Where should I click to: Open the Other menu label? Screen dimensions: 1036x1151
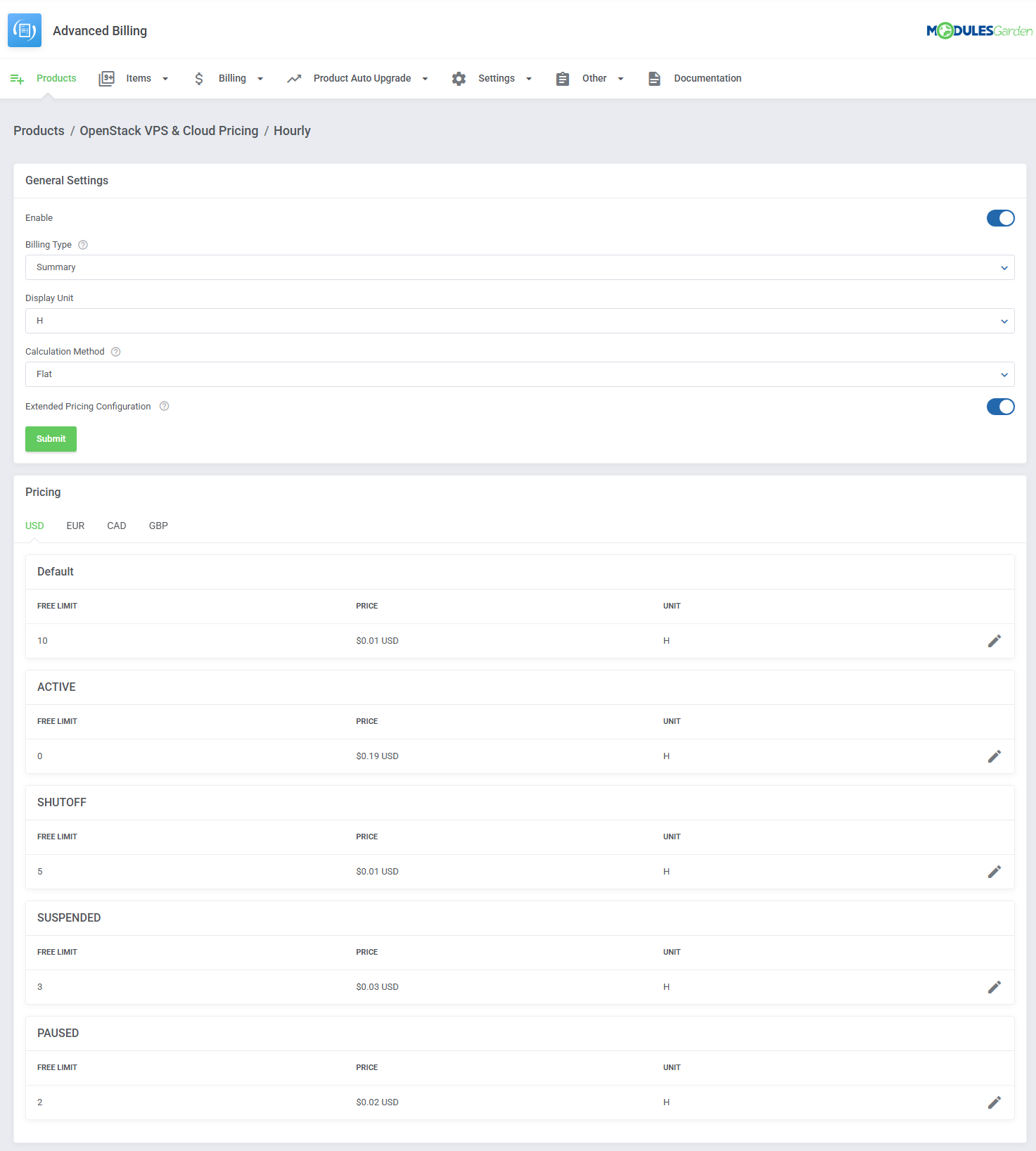point(594,78)
